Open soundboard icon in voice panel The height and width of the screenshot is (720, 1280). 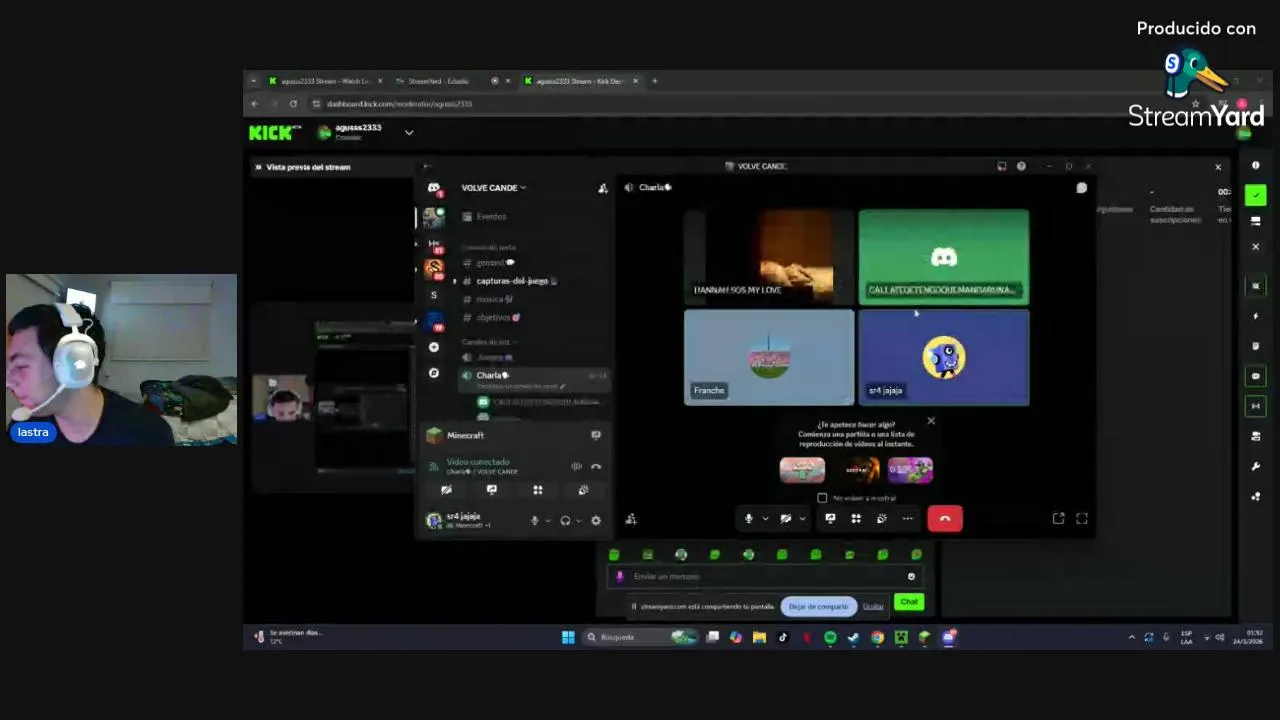(583, 490)
